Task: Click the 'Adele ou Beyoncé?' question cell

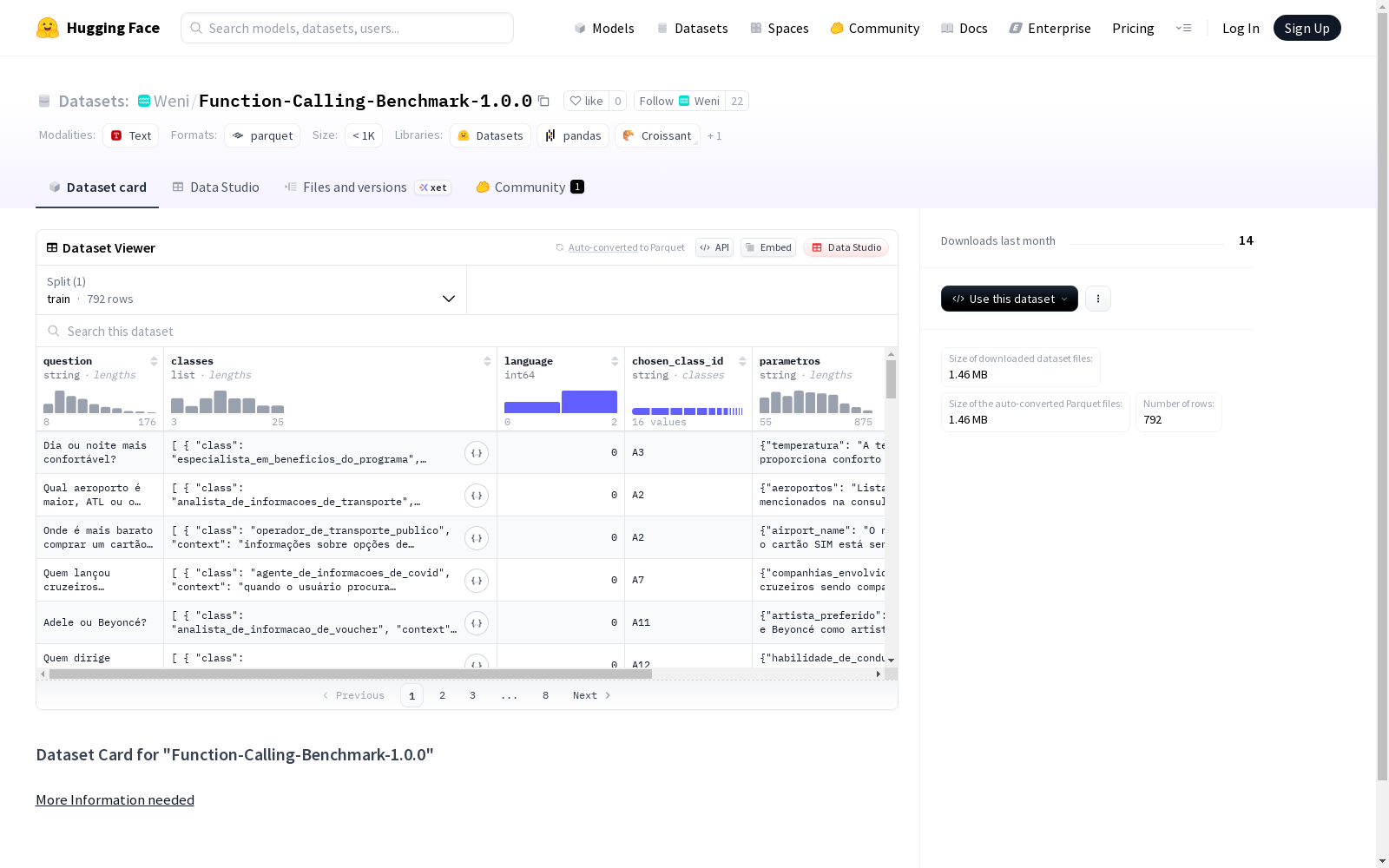Action: tap(100, 622)
